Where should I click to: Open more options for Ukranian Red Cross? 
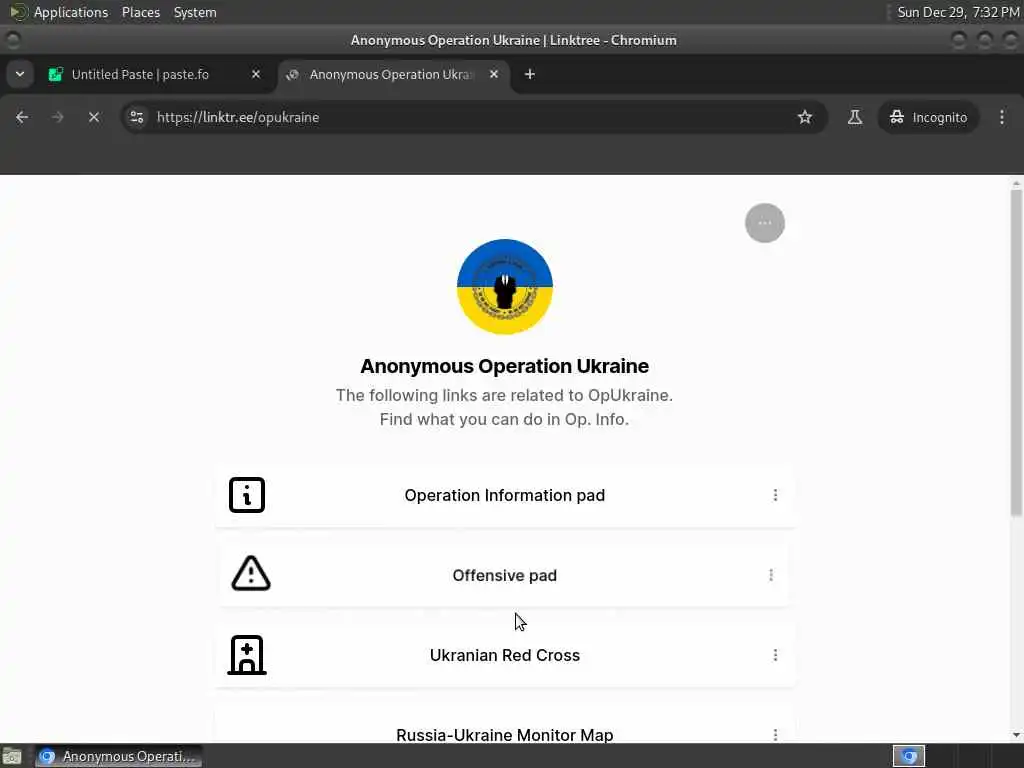[x=775, y=656]
